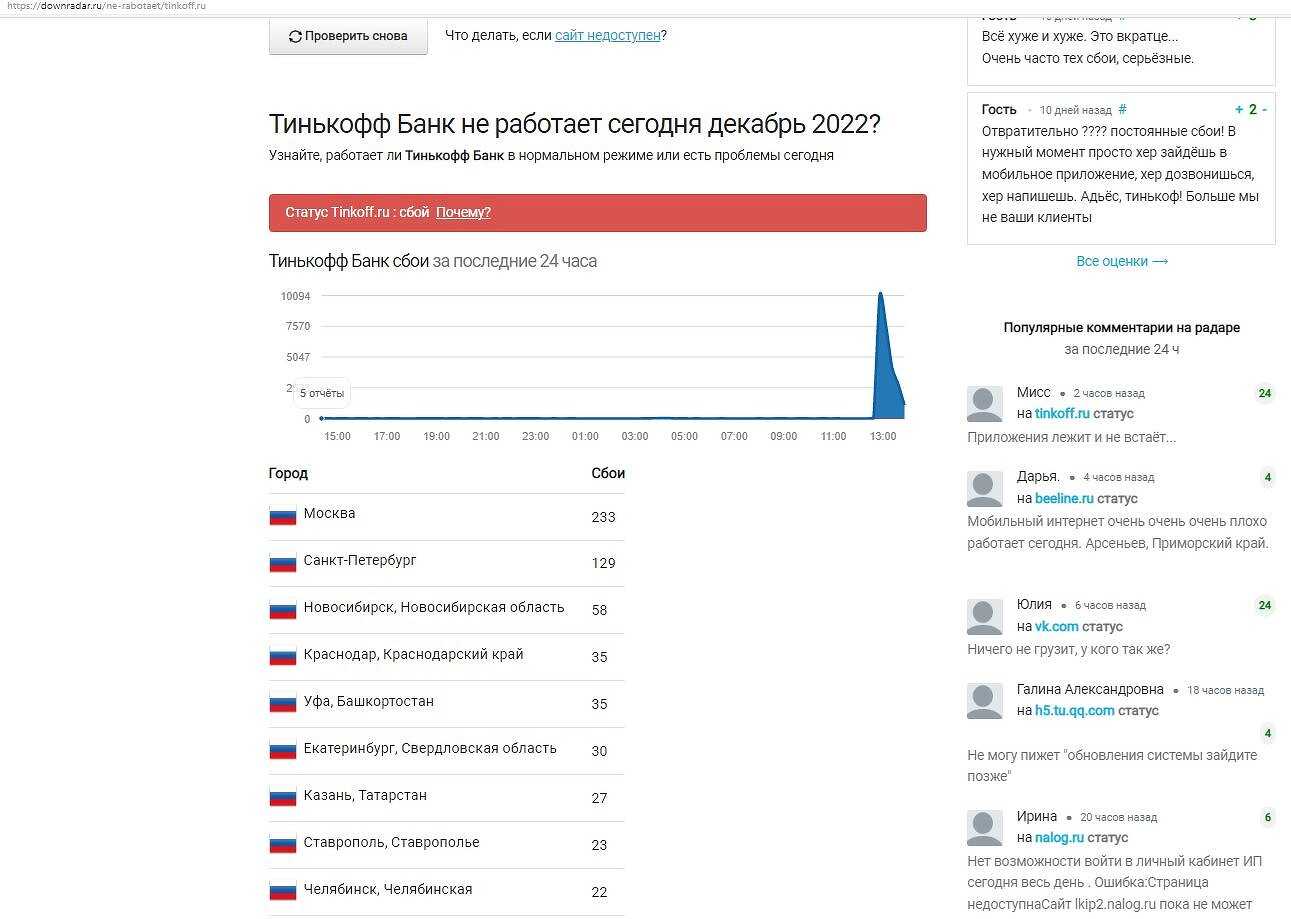The image size is (1291, 919).
Task: Open the "сайт недоступен" help link
Action: tap(607, 35)
